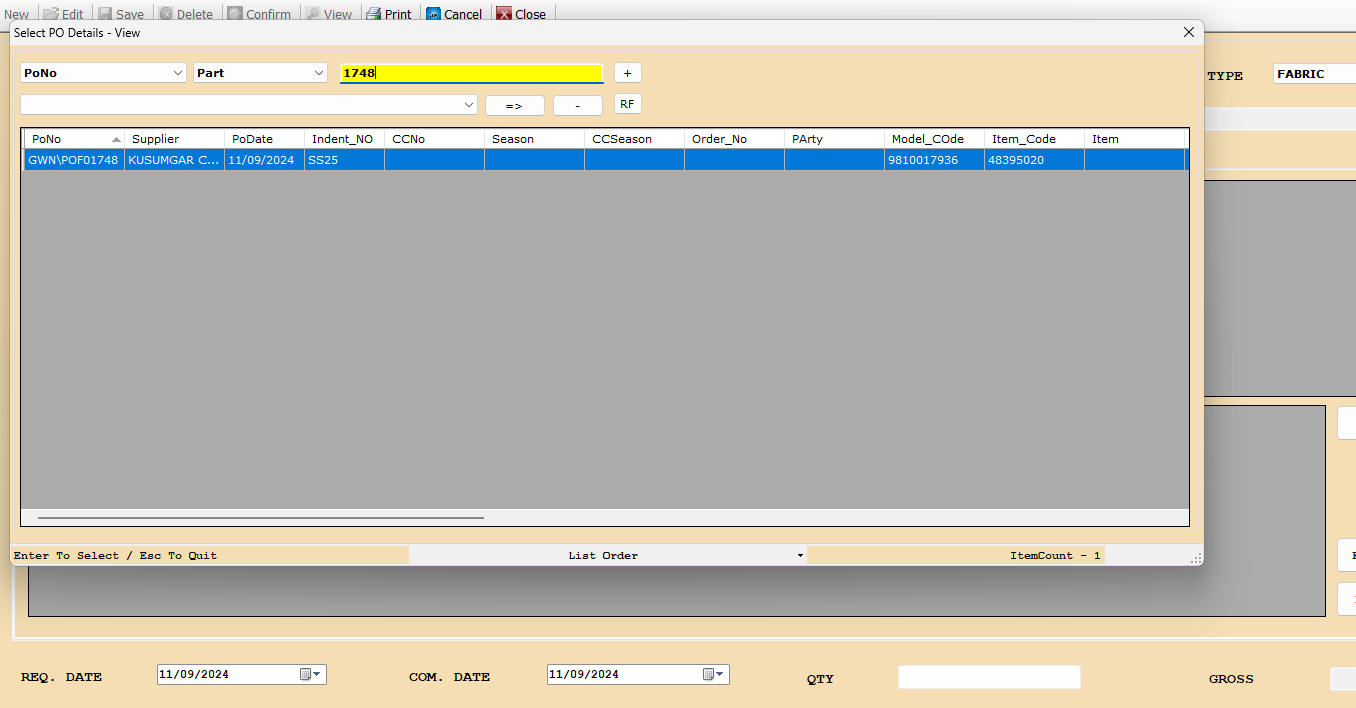
Task: Click the Edit toolbar icon
Action: pos(51,14)
